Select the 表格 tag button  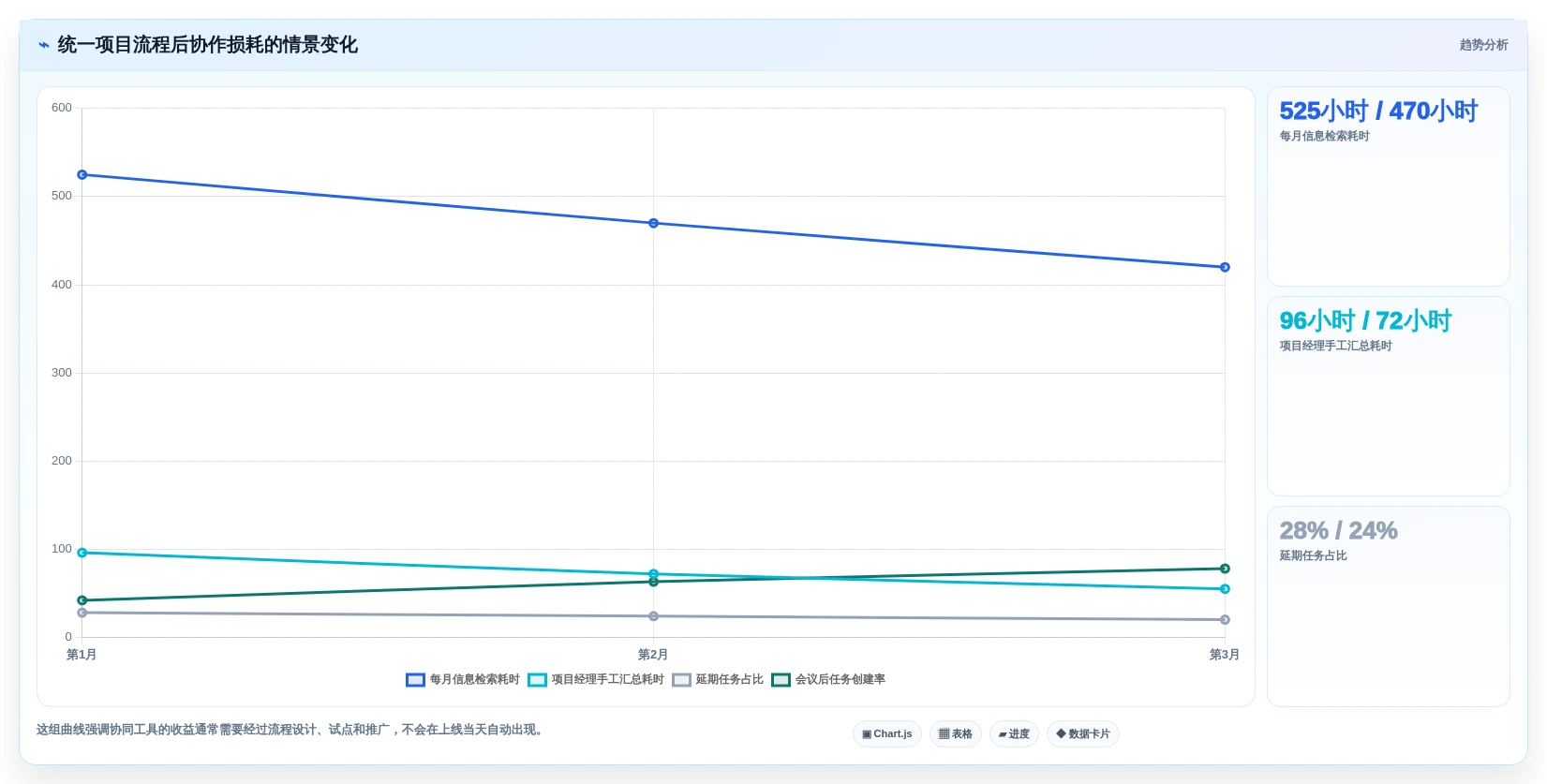955,733
